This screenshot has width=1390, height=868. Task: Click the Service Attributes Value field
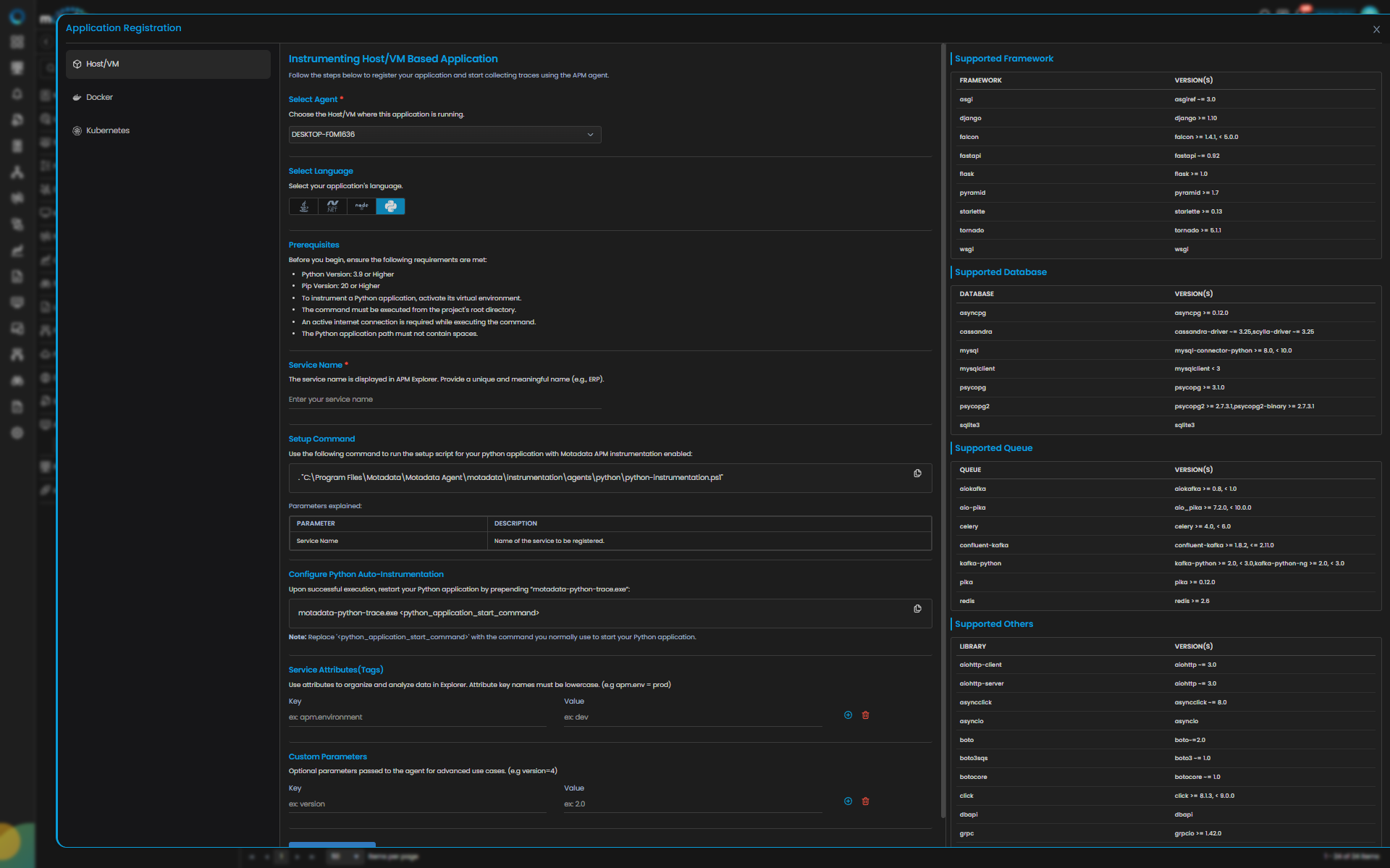pos(693,717)
